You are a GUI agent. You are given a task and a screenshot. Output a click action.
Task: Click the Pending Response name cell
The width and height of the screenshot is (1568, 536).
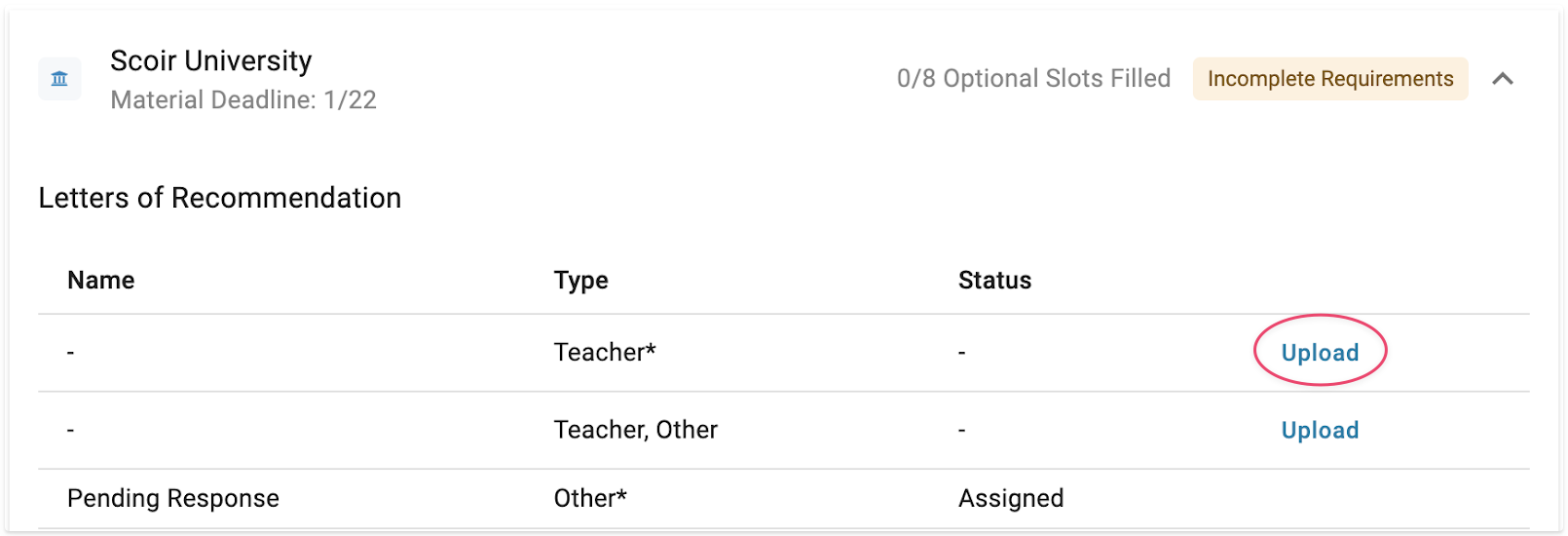click(x=173, y=499)
